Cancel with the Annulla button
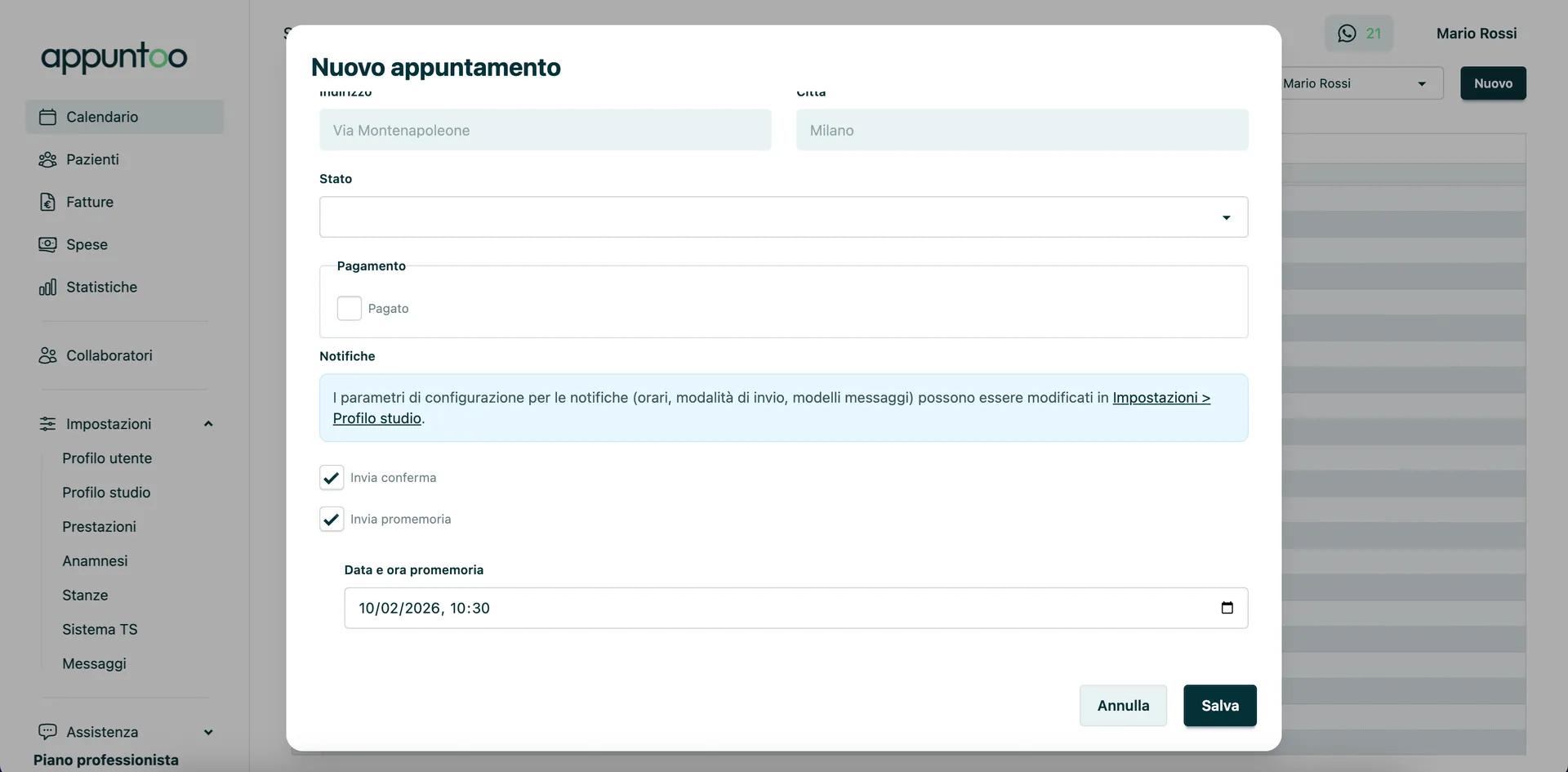This screenshot has height=772, width=1568. pyautogui.click(x=1123, y=706)
